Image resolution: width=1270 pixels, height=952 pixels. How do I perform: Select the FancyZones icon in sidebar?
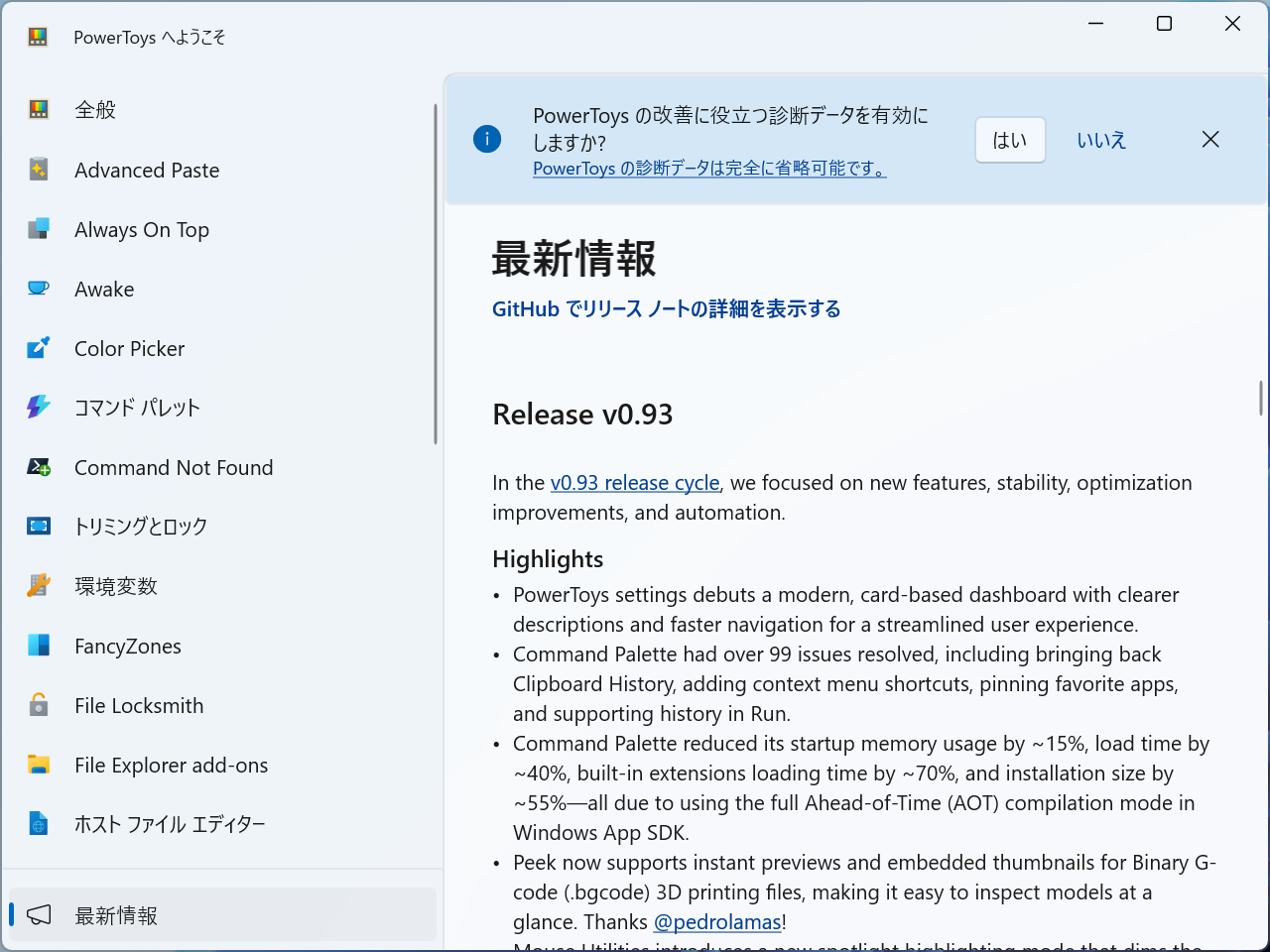click(38, 646)
